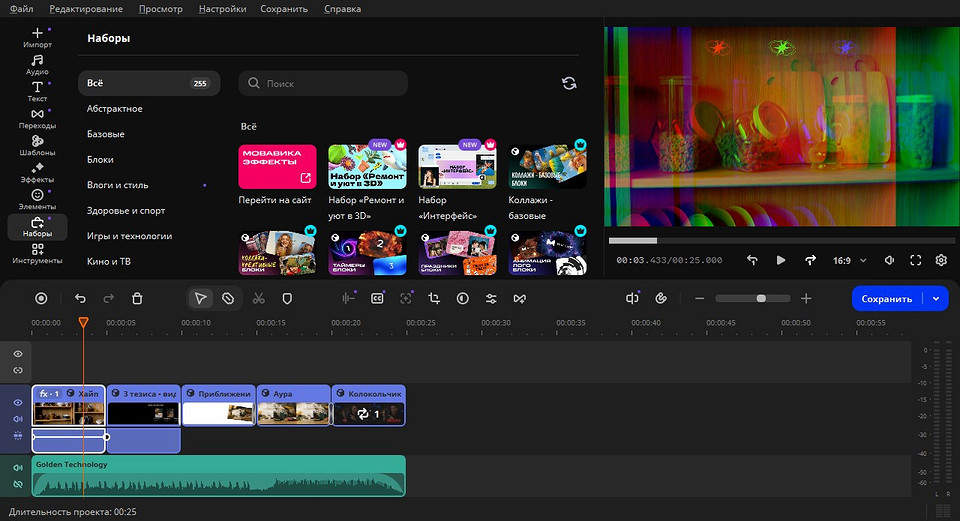The width and height of the screenshot is (960, 521).
Task: Open the Редактирование menu
Action: 86,9
